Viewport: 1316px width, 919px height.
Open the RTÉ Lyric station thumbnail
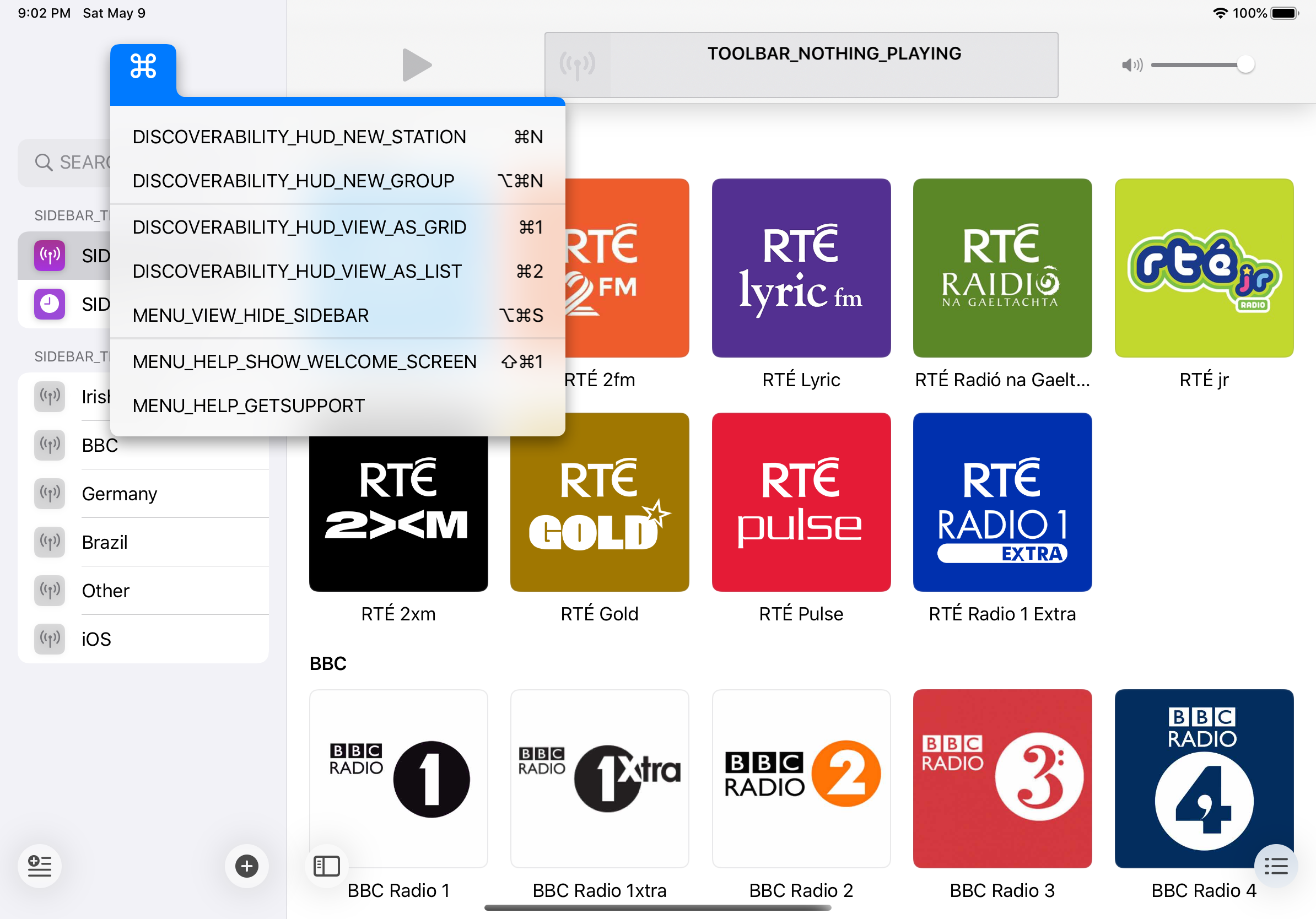pyautogui.click(x=801, y=268)
